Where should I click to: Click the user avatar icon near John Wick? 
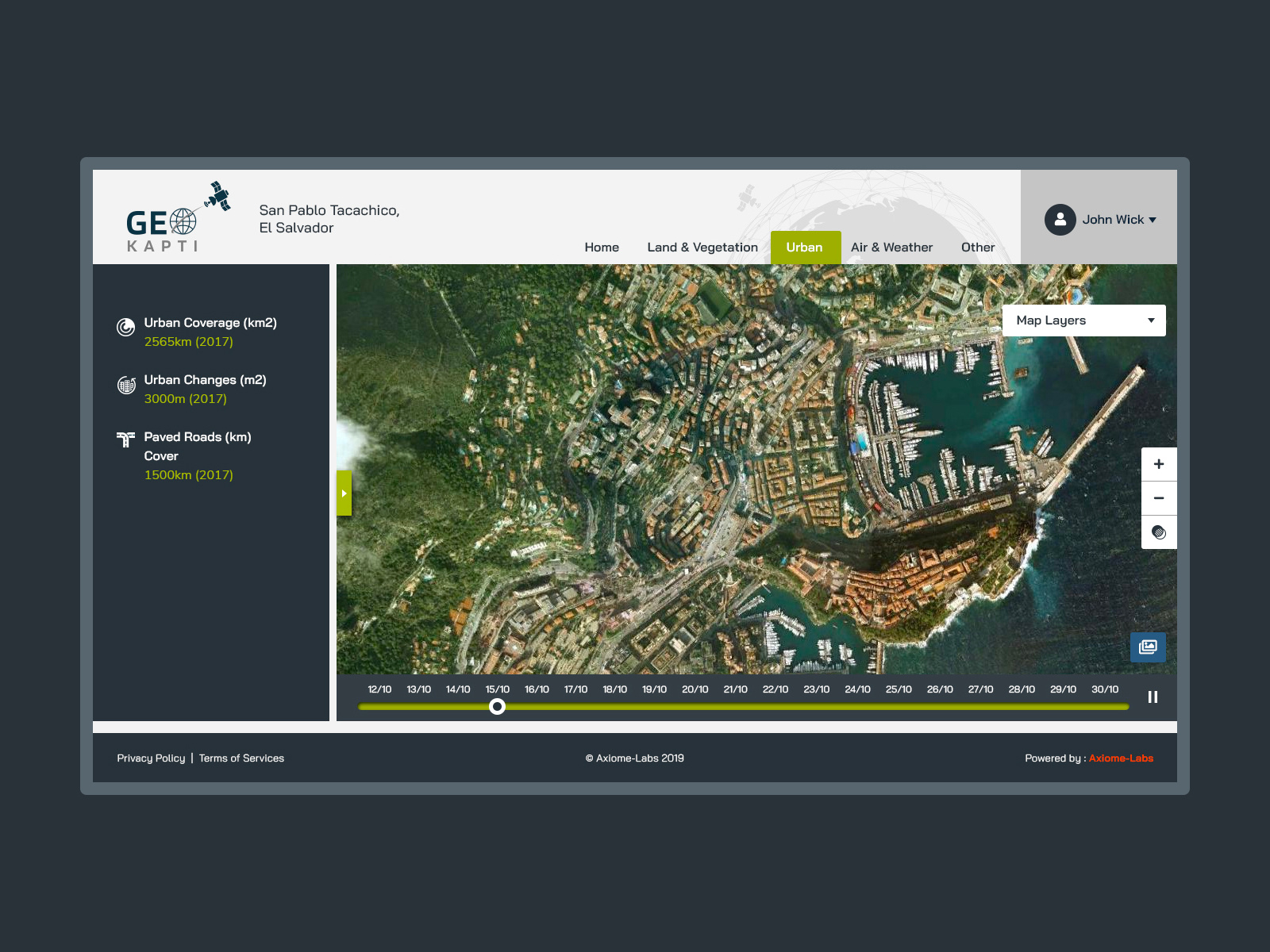[1060, 220]
